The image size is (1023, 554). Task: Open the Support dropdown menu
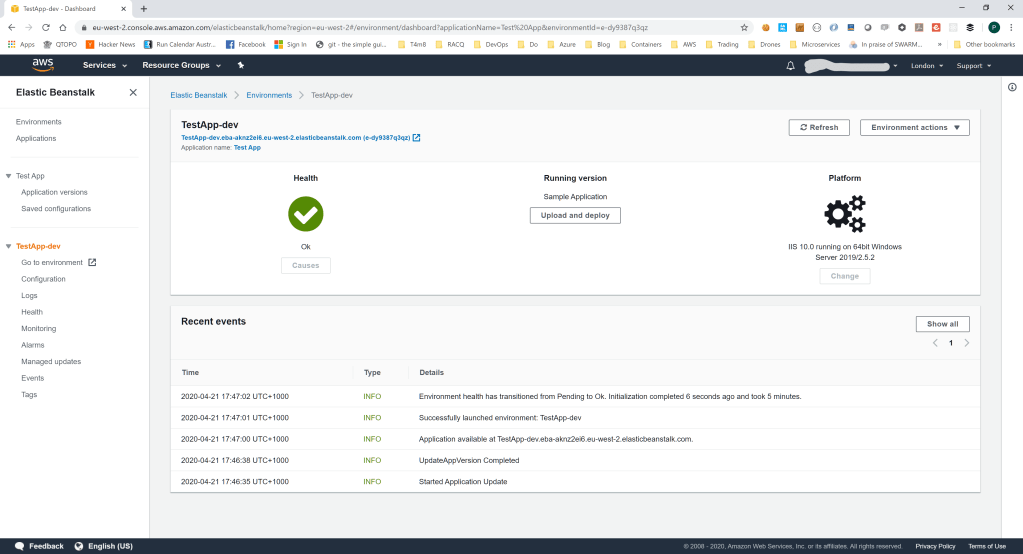973,66
